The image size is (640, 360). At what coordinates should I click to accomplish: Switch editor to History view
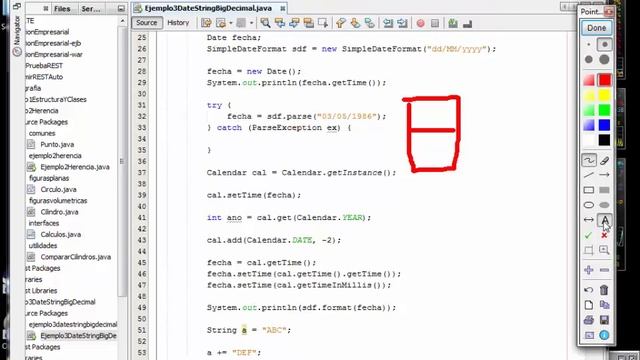(x=178, y=23)
